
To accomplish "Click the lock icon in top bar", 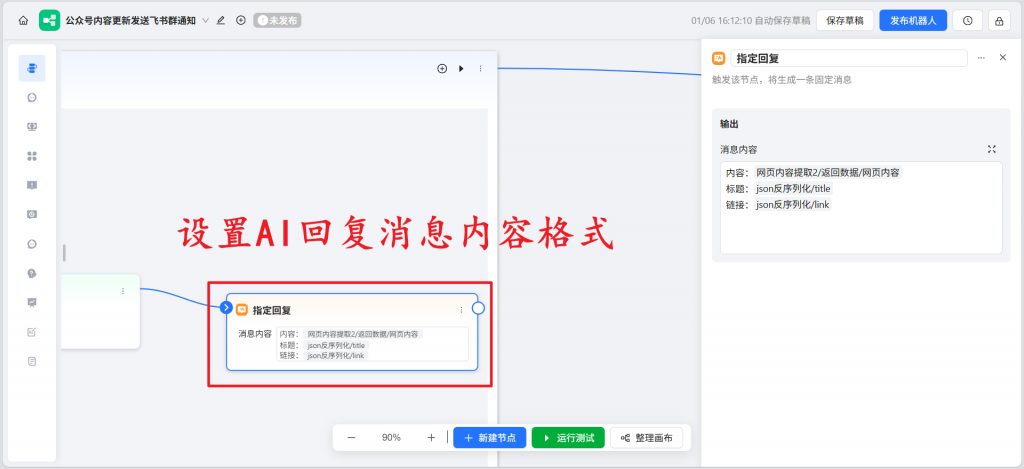I will [x=999, y=20].
